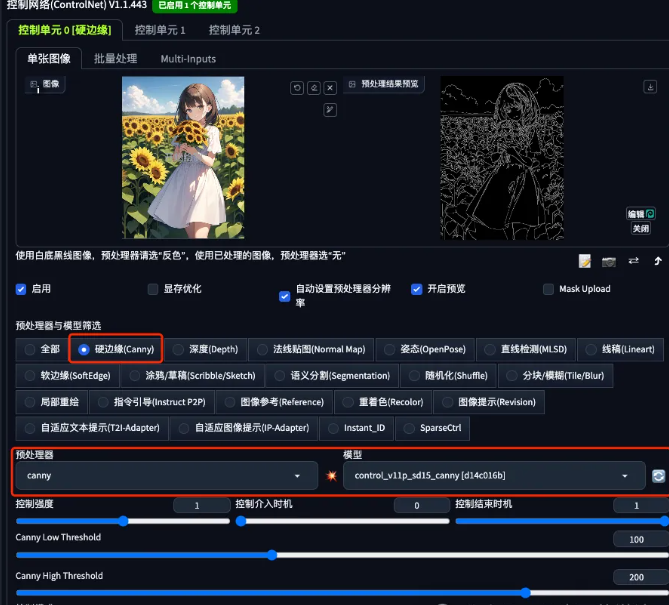Screen dimensions: 669x605
Task: Switch to 控制单元 1 tab
Action: (x=160, y=30)
